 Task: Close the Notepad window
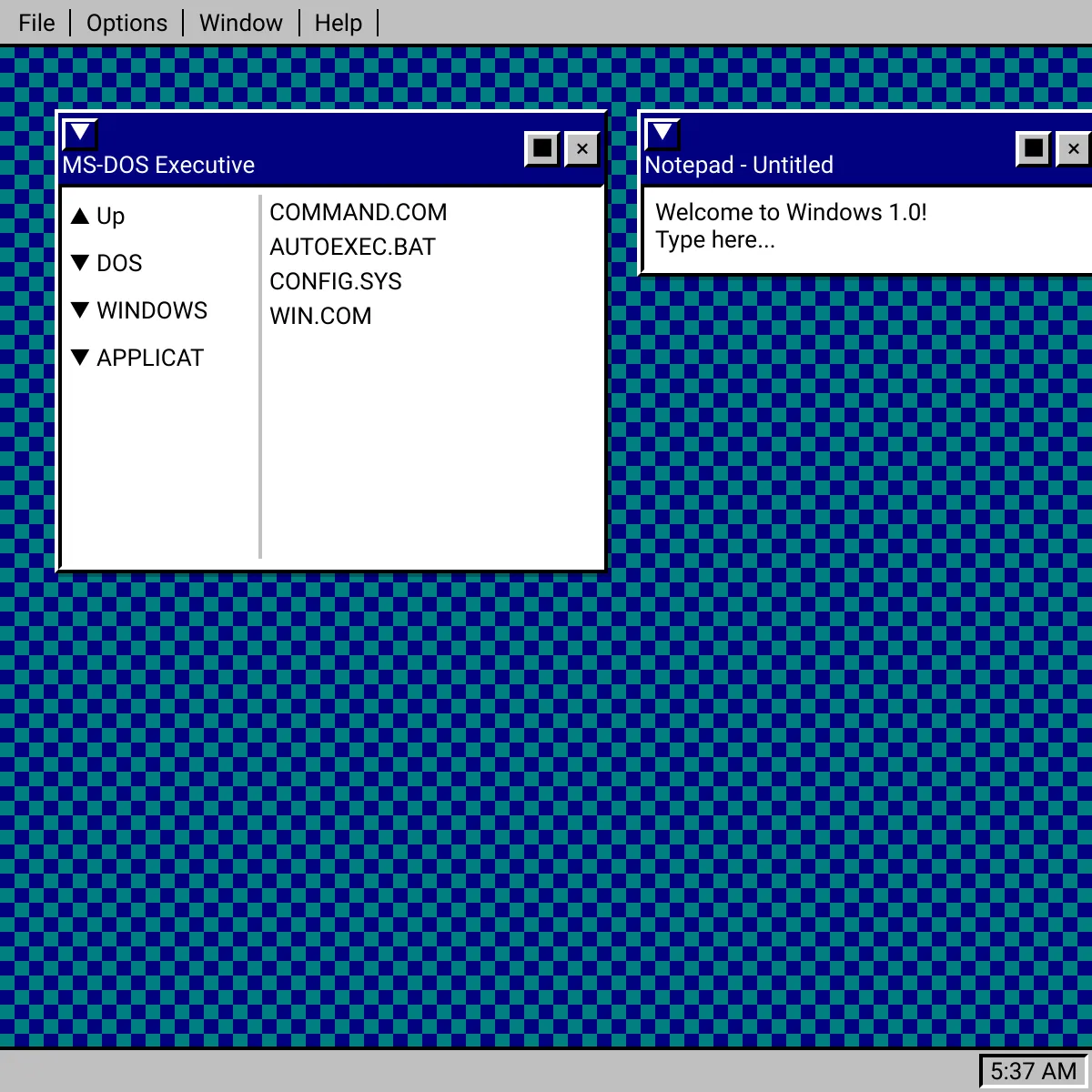tap(1074, 148)
